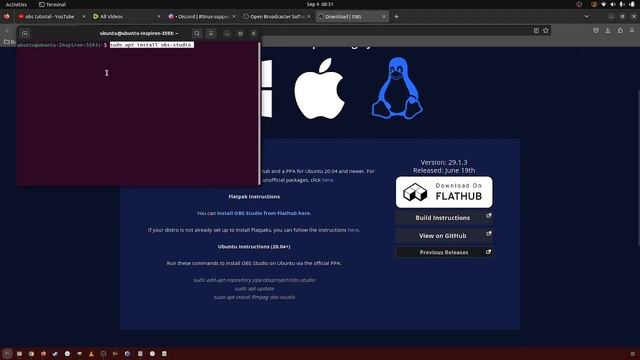Launch VLC cone icon in dock
This screenshot has width=640, height=360.
(x=91, y=353)
